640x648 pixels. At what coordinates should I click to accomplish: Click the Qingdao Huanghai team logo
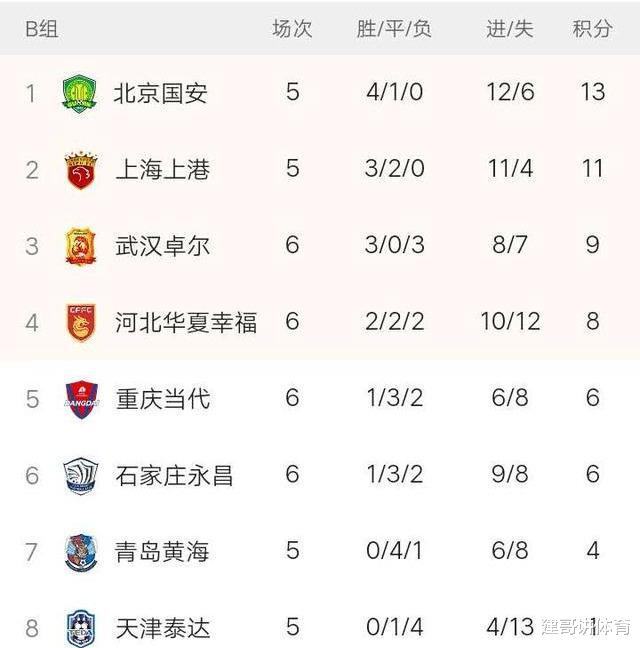(80, 552)
